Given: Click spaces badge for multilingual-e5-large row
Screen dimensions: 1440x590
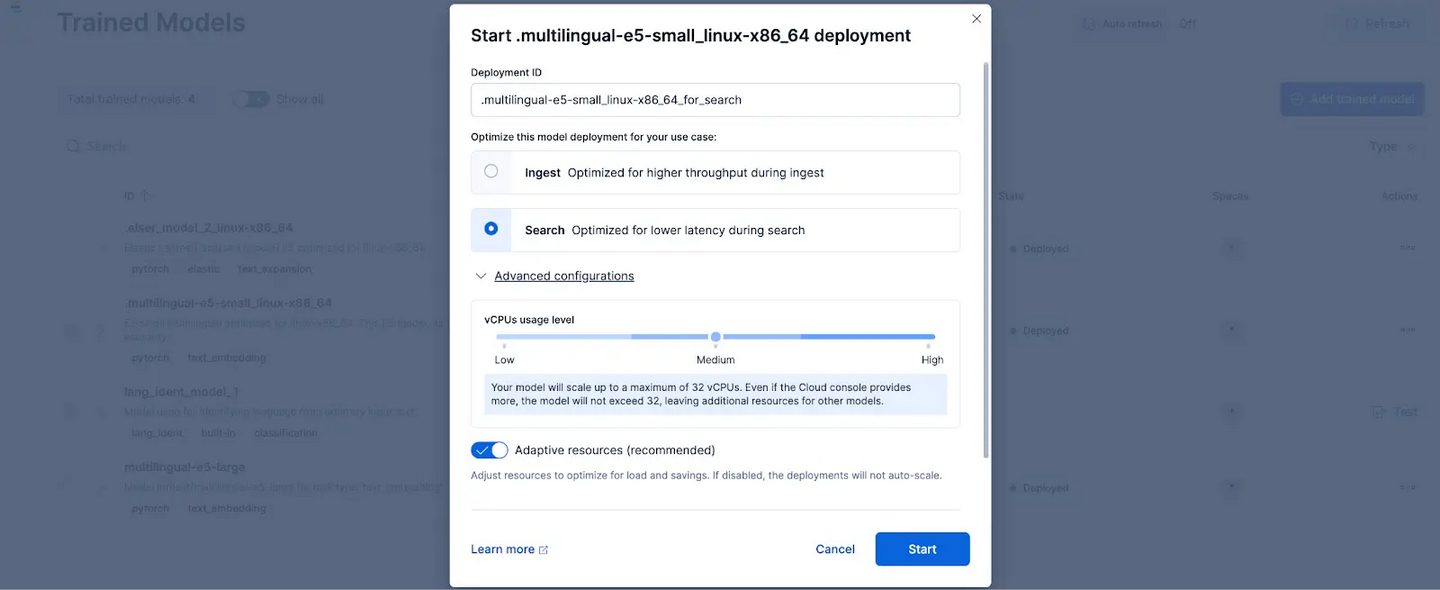Looking at the screenshot, I should click(1231, 488).
